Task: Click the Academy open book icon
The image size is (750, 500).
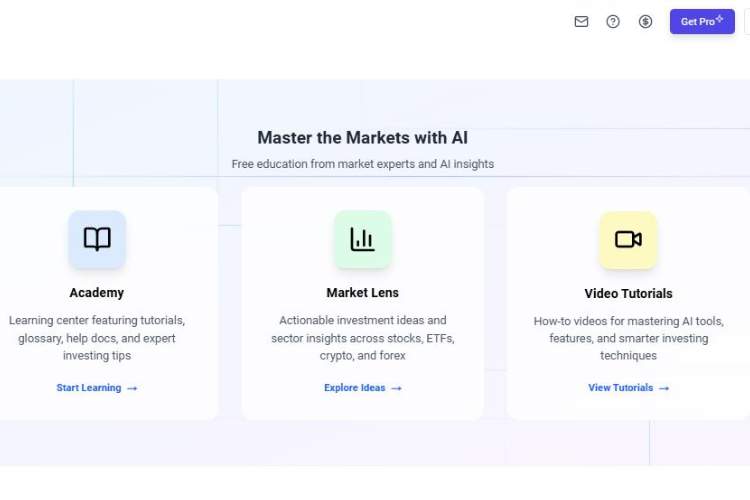Action: (97, 239)
